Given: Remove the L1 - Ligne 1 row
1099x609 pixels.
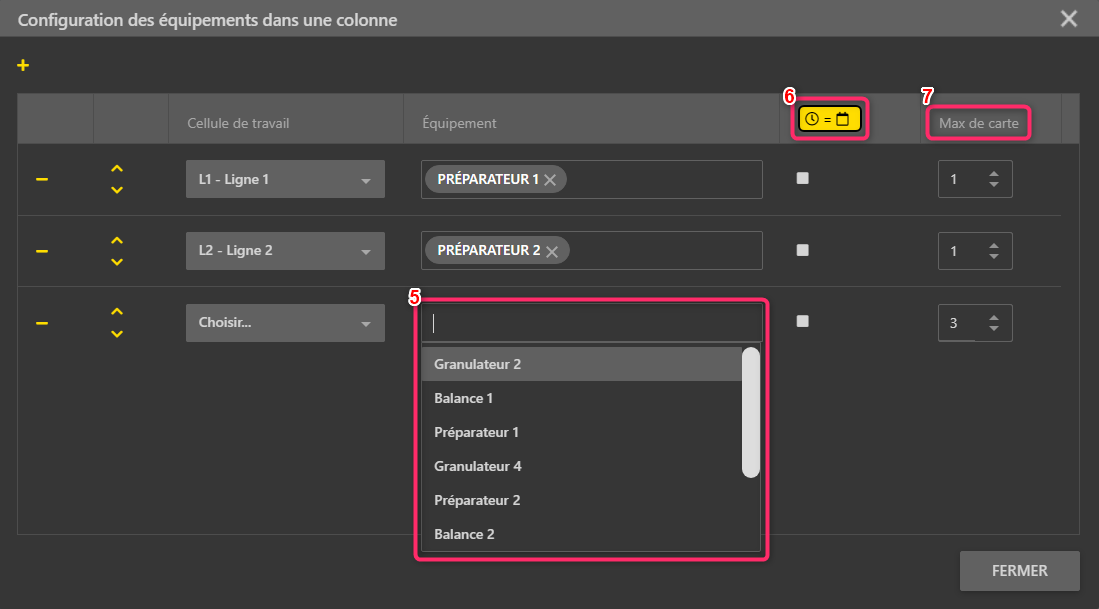Looking at the screenshot, I should 42,179.
